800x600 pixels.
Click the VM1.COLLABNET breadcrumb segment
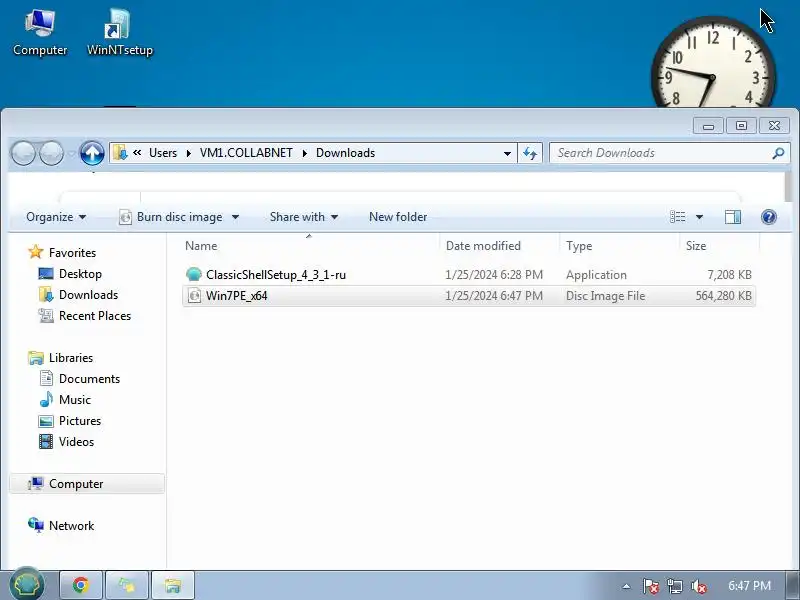point(246,153)
